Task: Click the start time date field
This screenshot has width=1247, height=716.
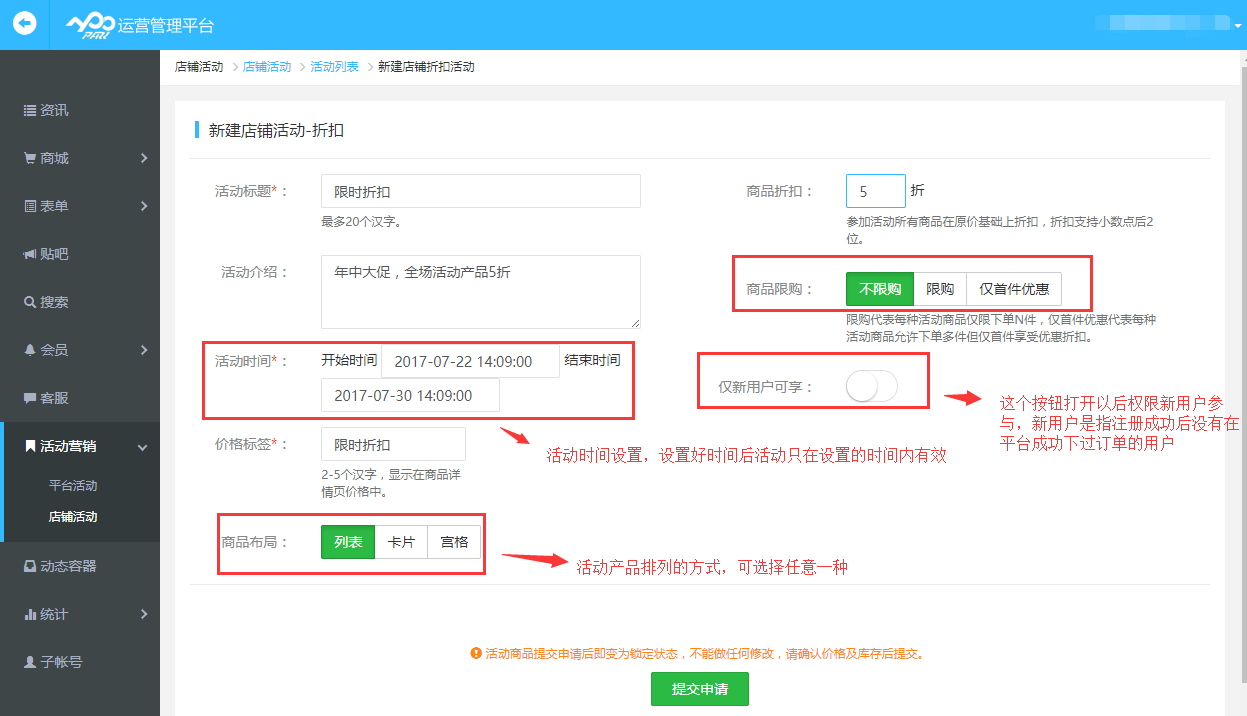Action: click(470, 361)
